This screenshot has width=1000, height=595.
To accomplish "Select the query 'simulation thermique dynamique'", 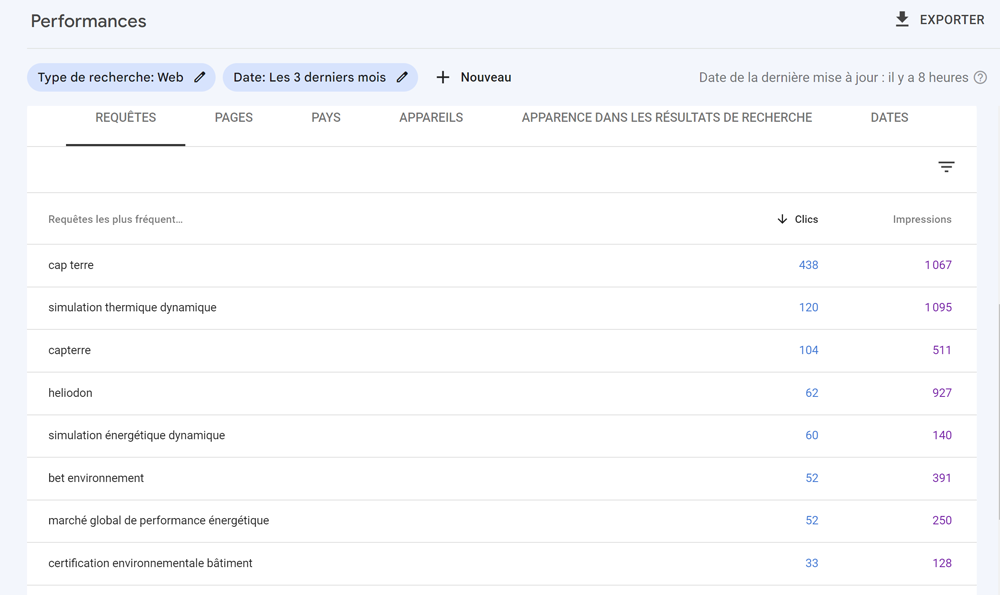I will 132,307.
